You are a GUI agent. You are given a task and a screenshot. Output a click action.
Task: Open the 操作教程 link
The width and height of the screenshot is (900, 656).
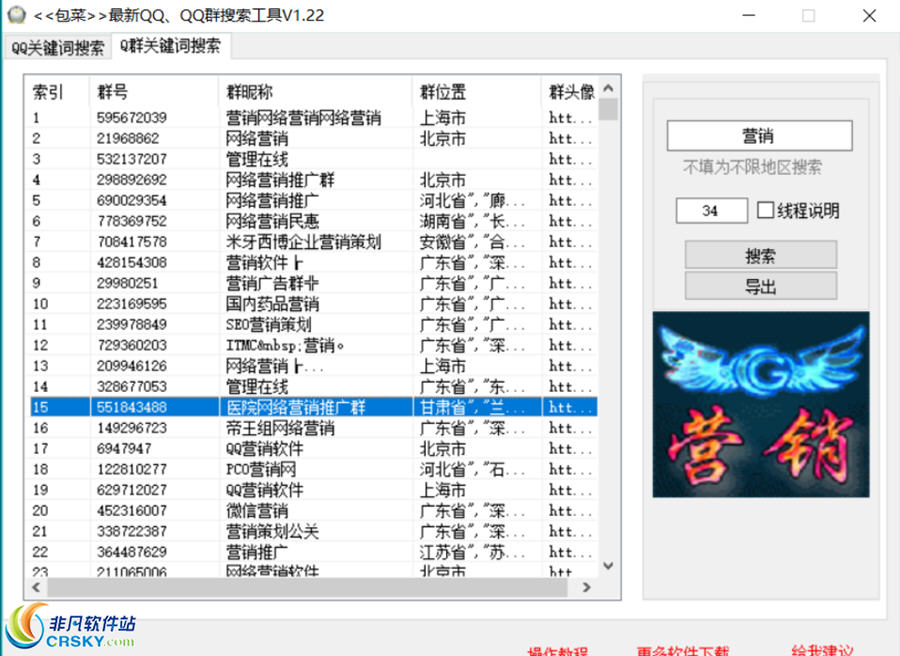tap(557, 650)
